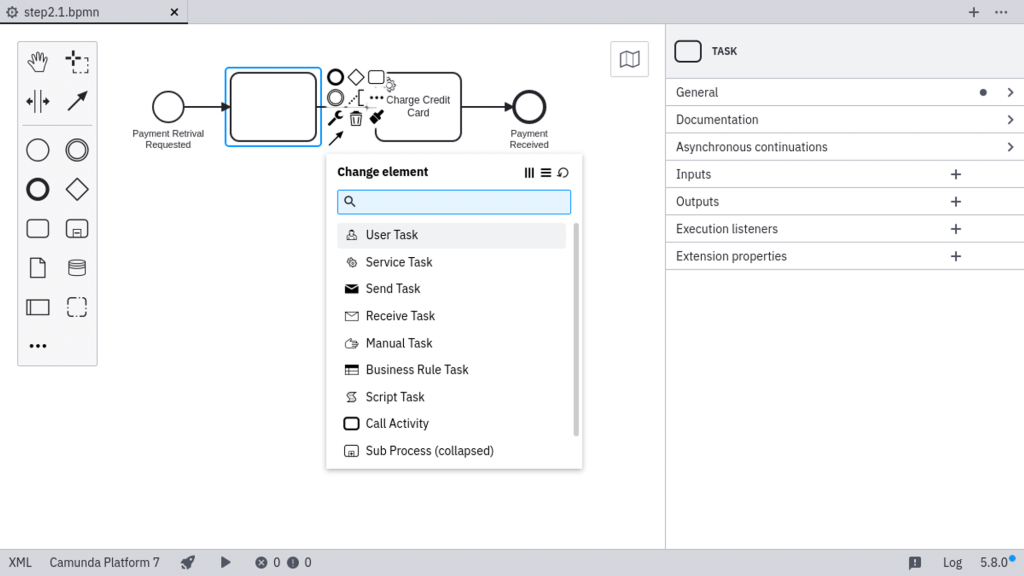Expand the General section
Screen dimensions: 1024x576
(x=844, y=93)
